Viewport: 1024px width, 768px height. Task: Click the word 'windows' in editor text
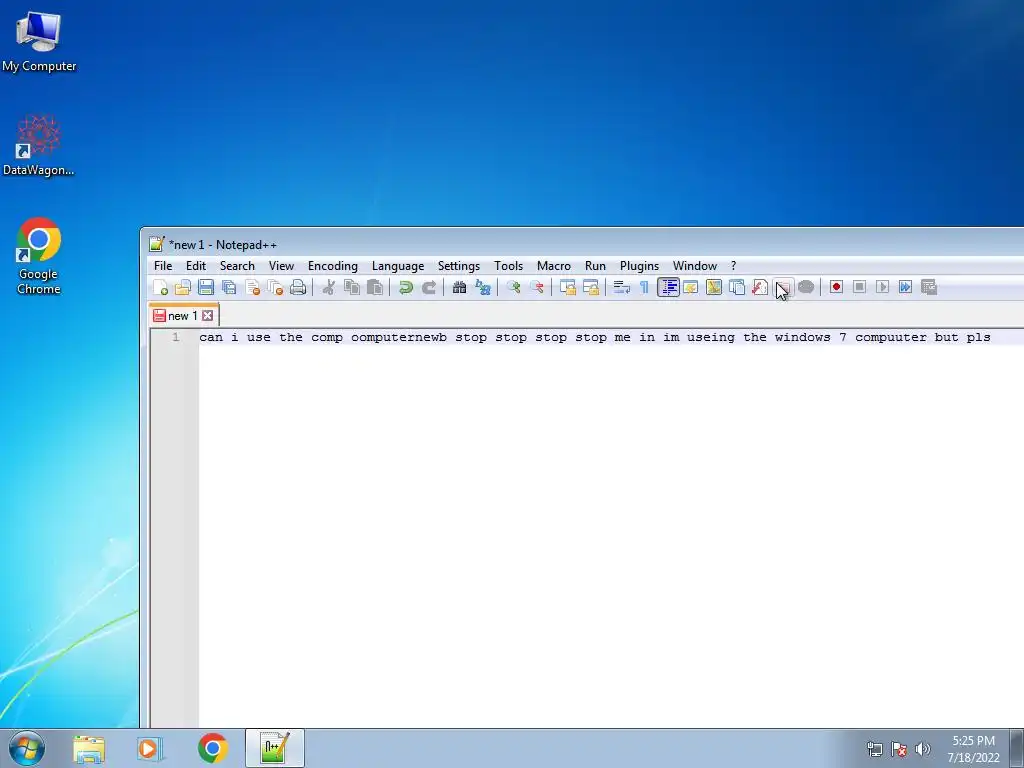pos(803,337)
